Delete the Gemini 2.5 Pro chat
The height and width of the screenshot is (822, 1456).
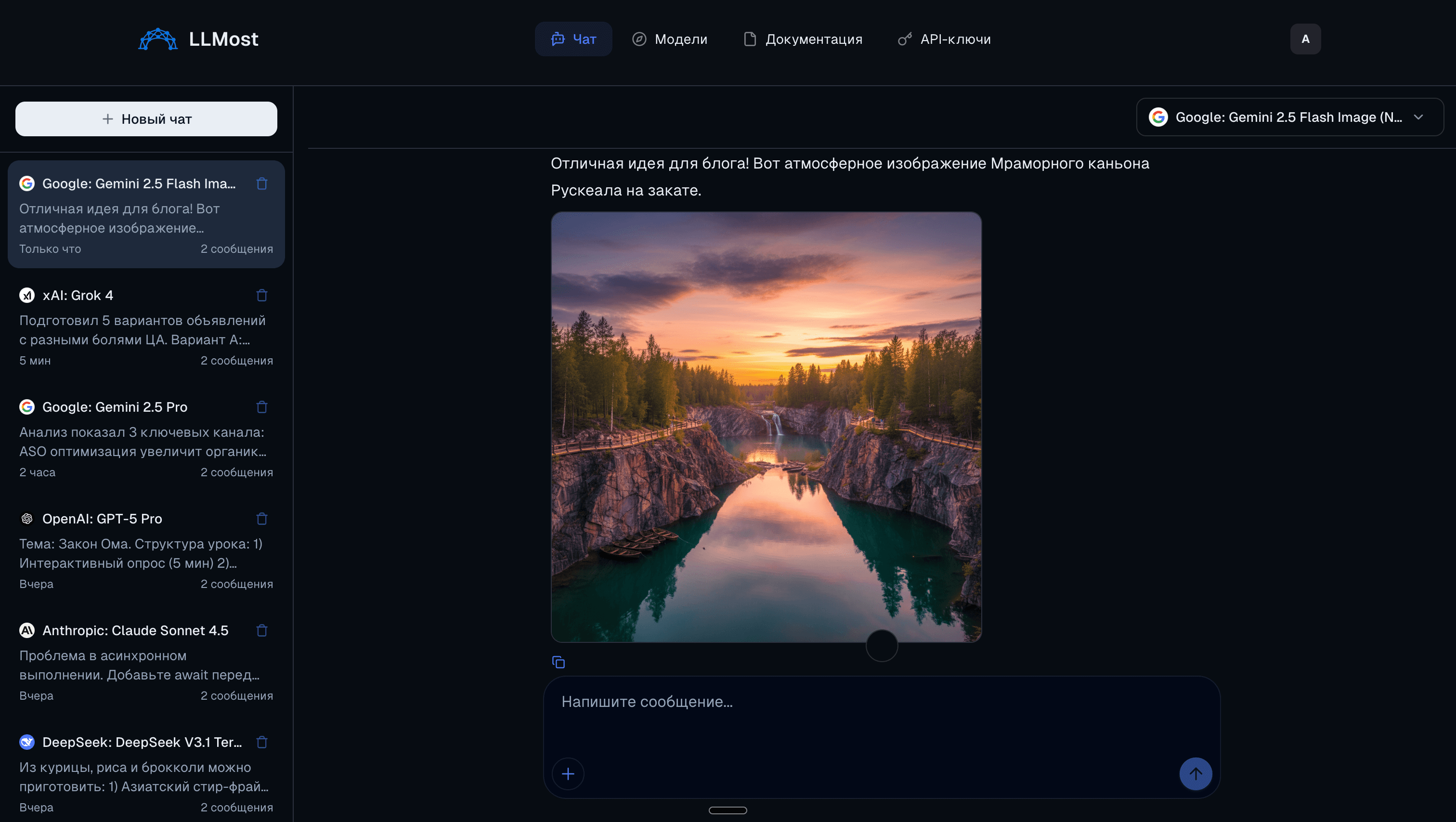coord(262,406)
